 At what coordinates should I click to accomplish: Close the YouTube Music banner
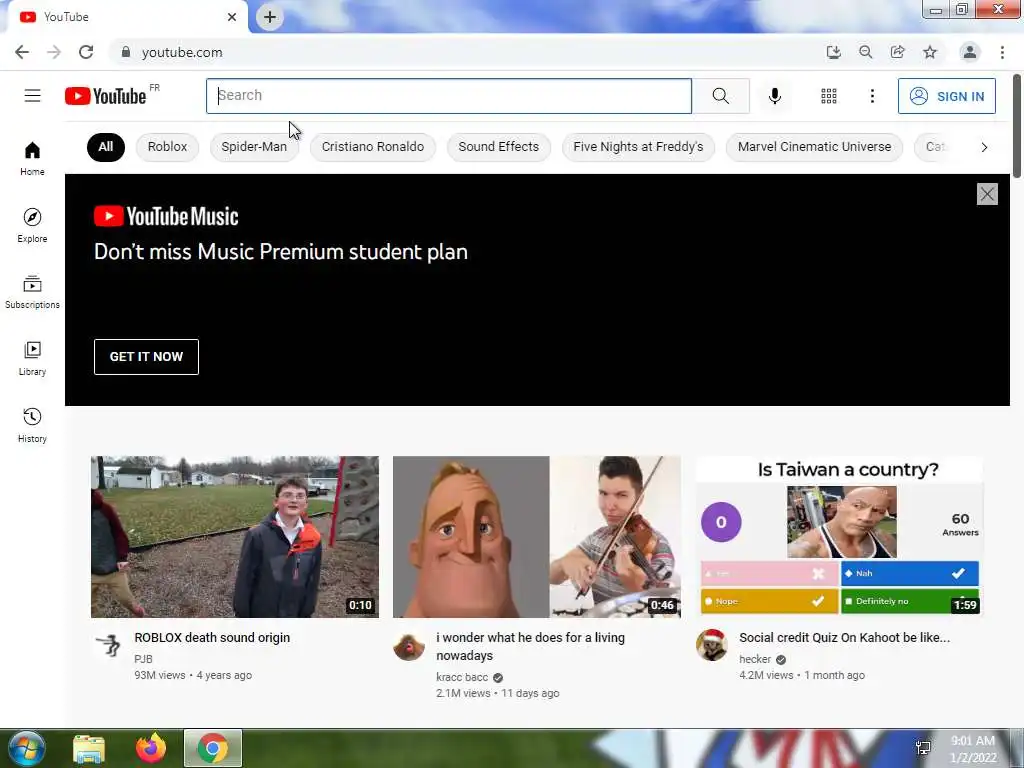point(987,194)
